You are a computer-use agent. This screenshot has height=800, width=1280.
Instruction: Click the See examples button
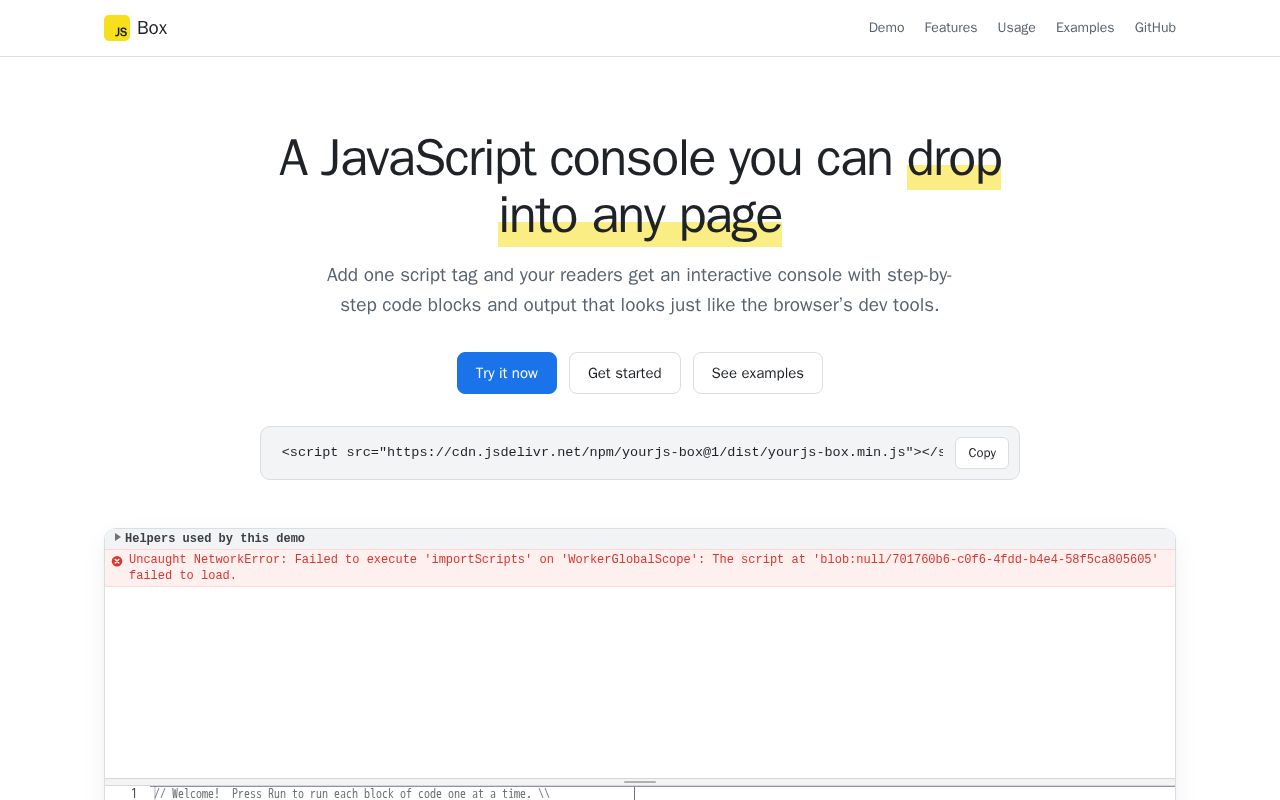point(758,373)
